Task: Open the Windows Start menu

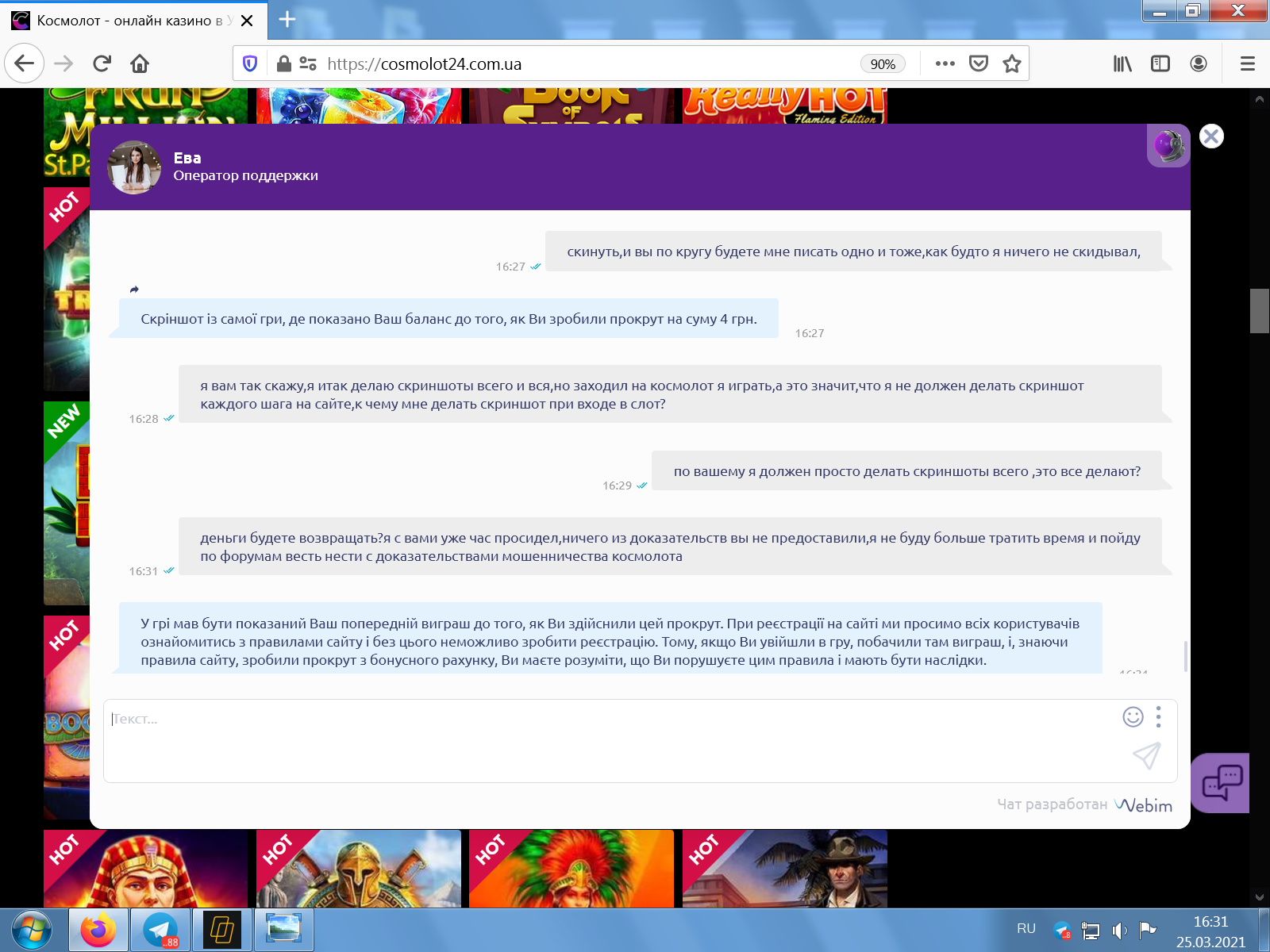Action: click(x=32, y=930)
